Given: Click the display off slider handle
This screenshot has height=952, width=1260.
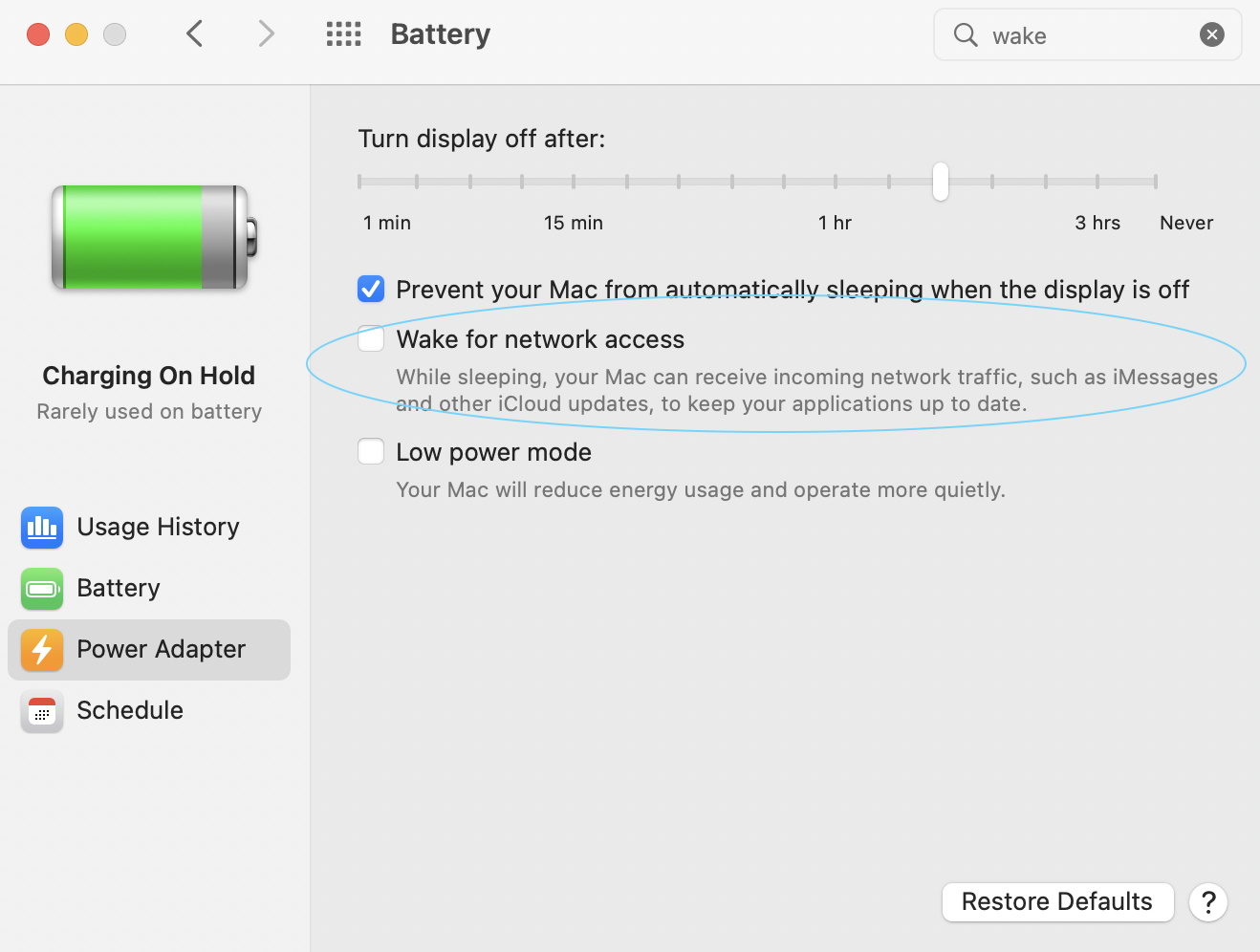Looking at the screenshot, I should point(941,181).
